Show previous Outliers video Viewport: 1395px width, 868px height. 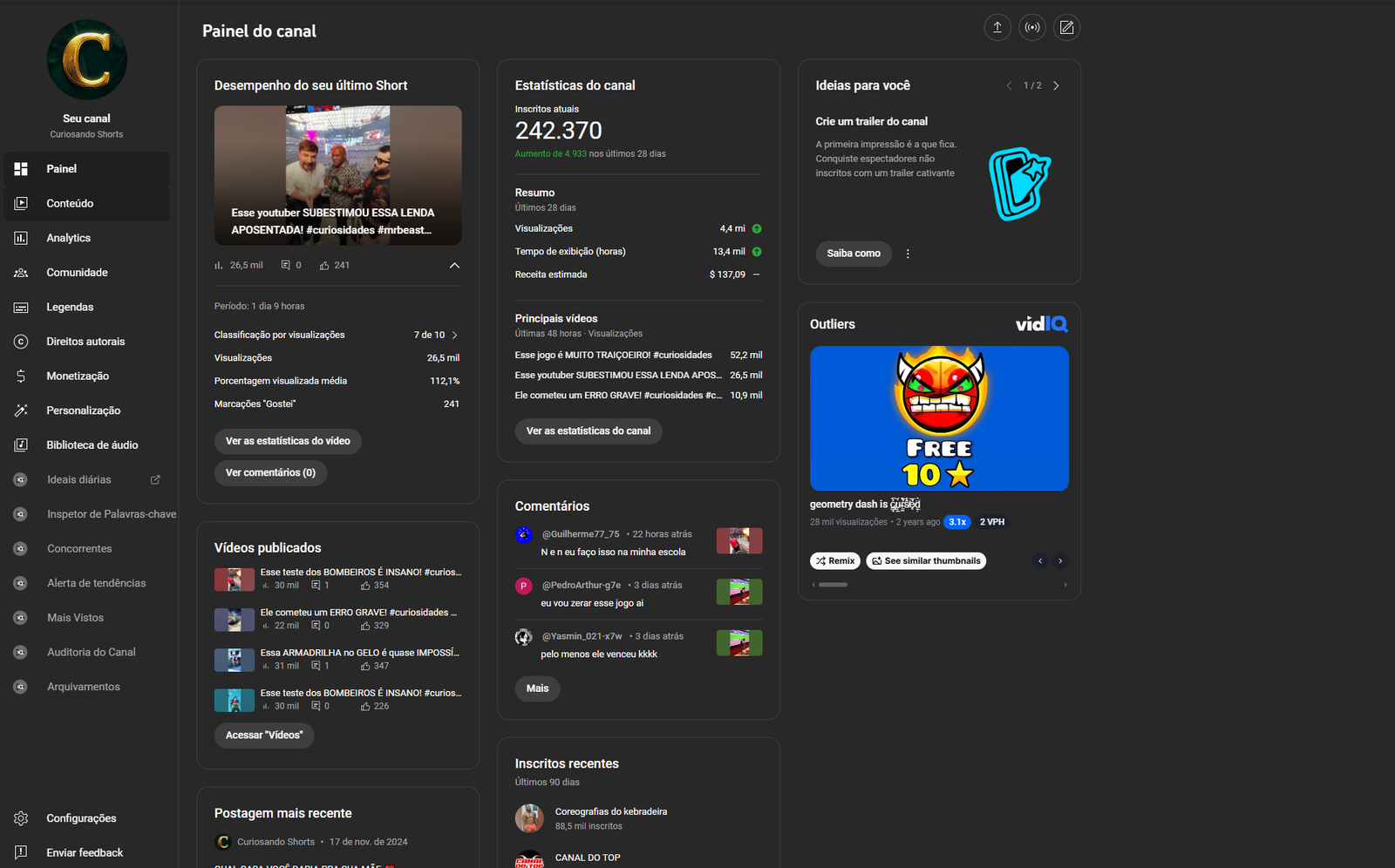[1040, 561]
